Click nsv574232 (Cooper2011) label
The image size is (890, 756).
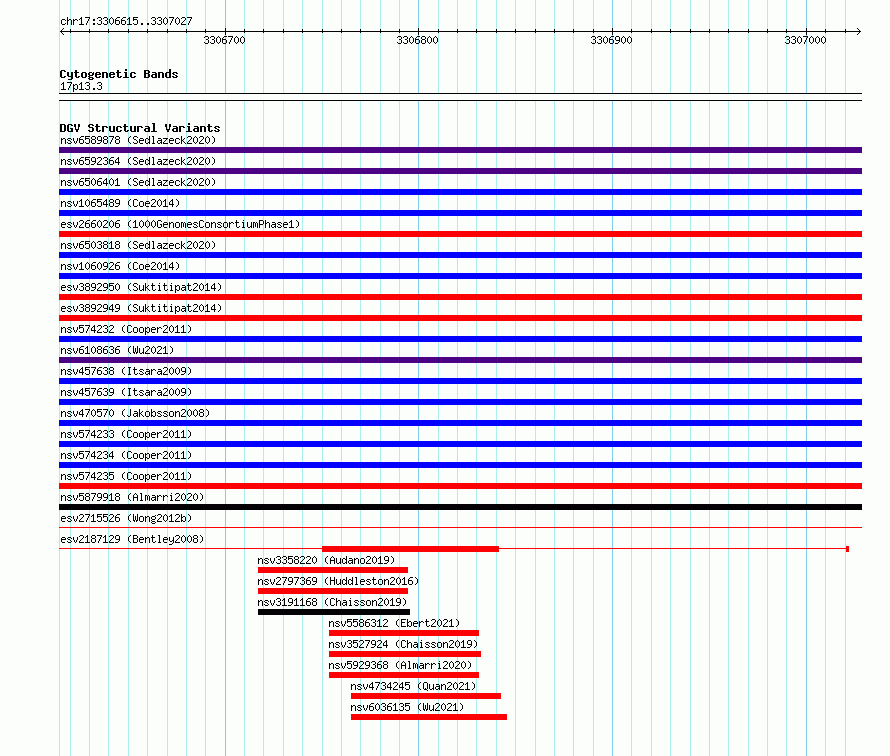(126, 329)
